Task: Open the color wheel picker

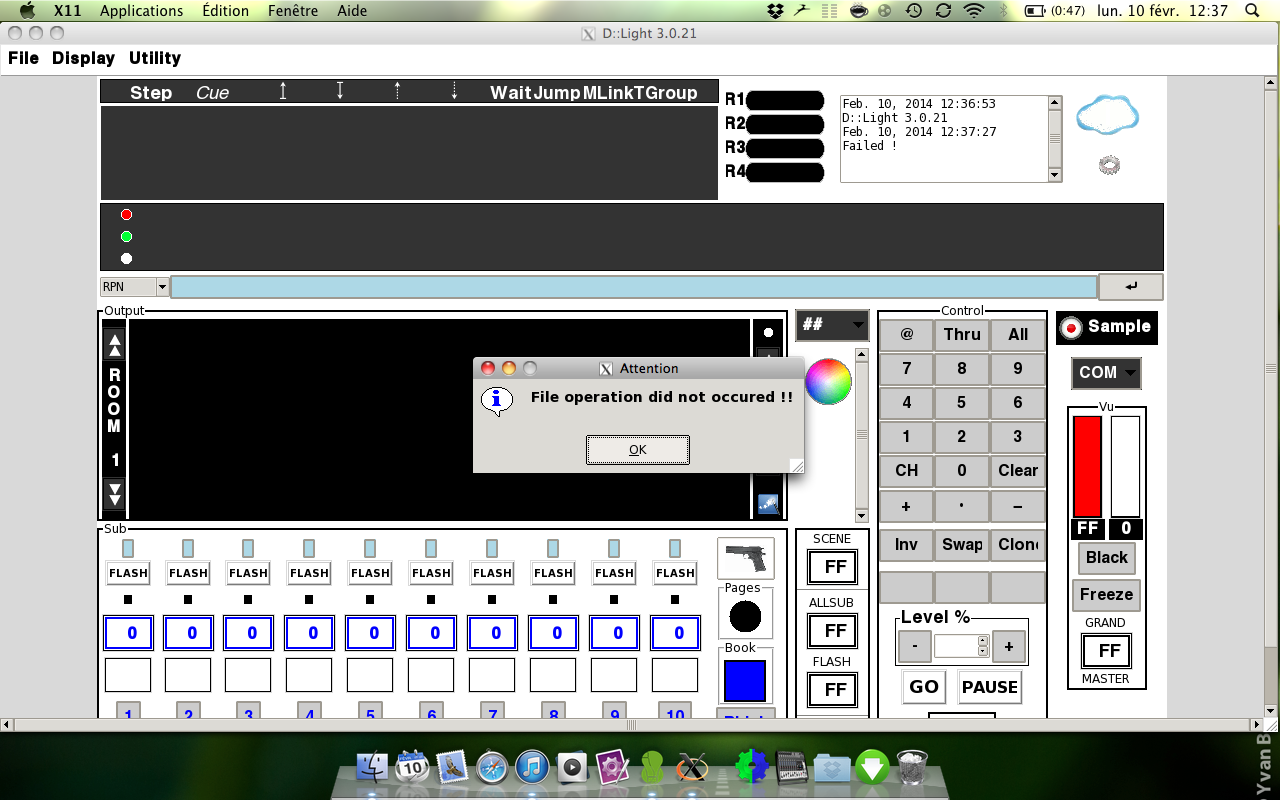Action: 828,381
